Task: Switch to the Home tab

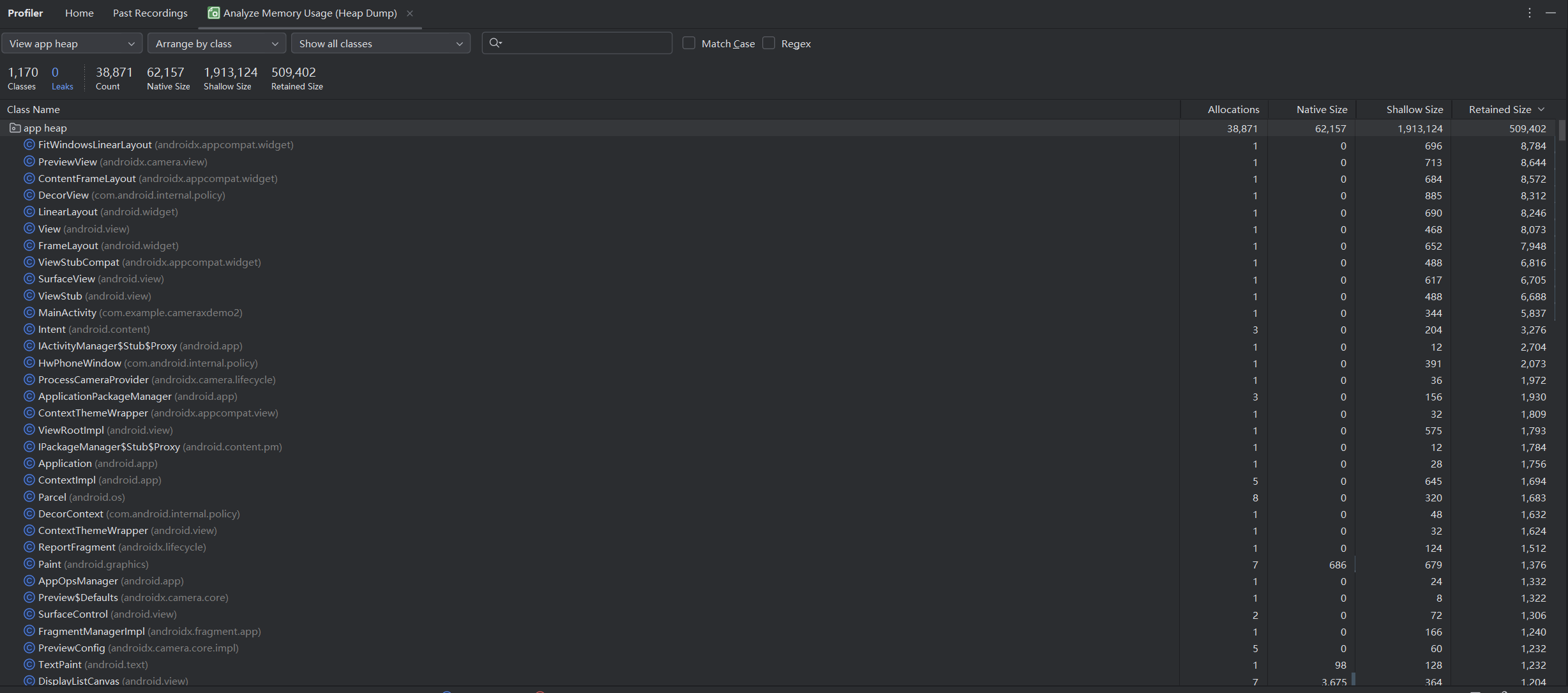Action: coord(79,13)
